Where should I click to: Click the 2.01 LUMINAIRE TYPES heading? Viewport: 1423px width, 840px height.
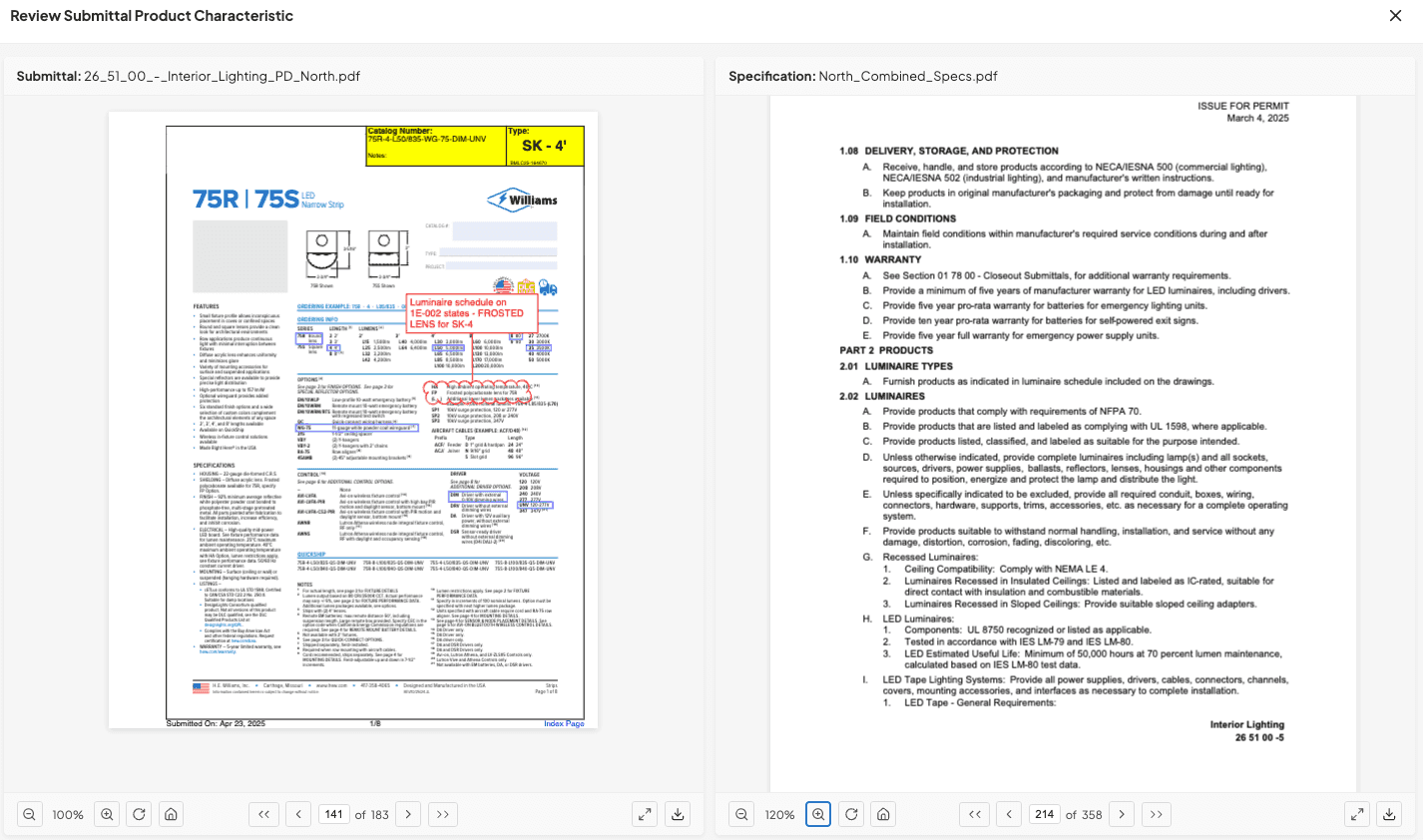point(896,366)
